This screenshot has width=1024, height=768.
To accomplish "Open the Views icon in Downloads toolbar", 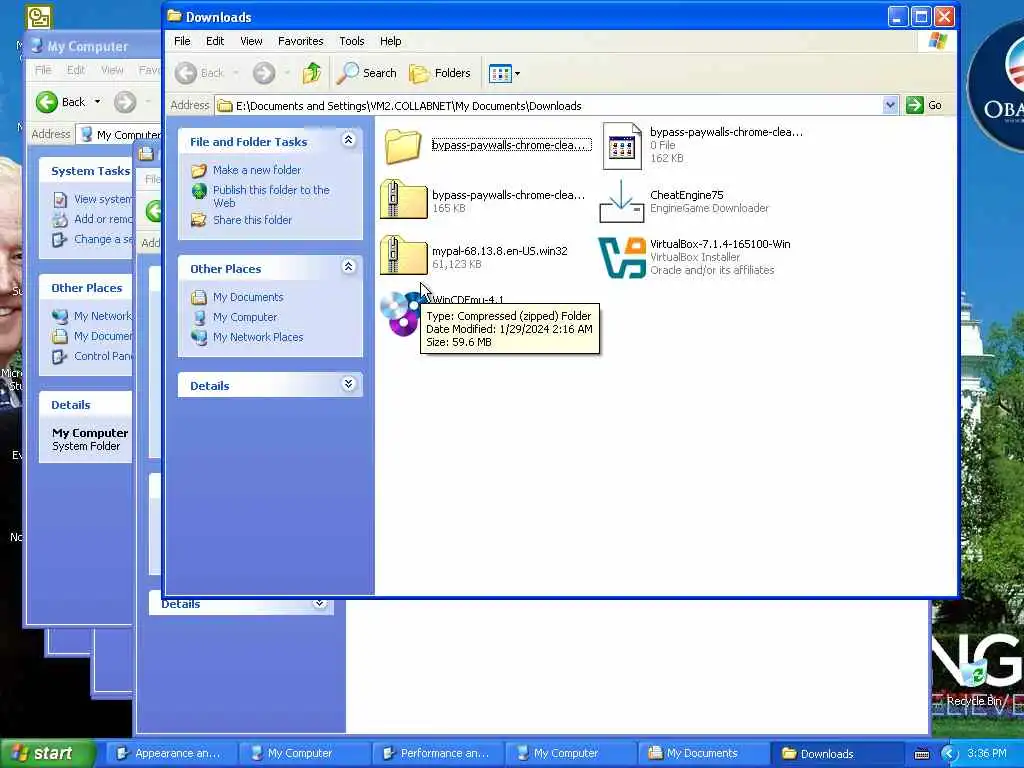I will pyautogui.click(x=500, y=74).
